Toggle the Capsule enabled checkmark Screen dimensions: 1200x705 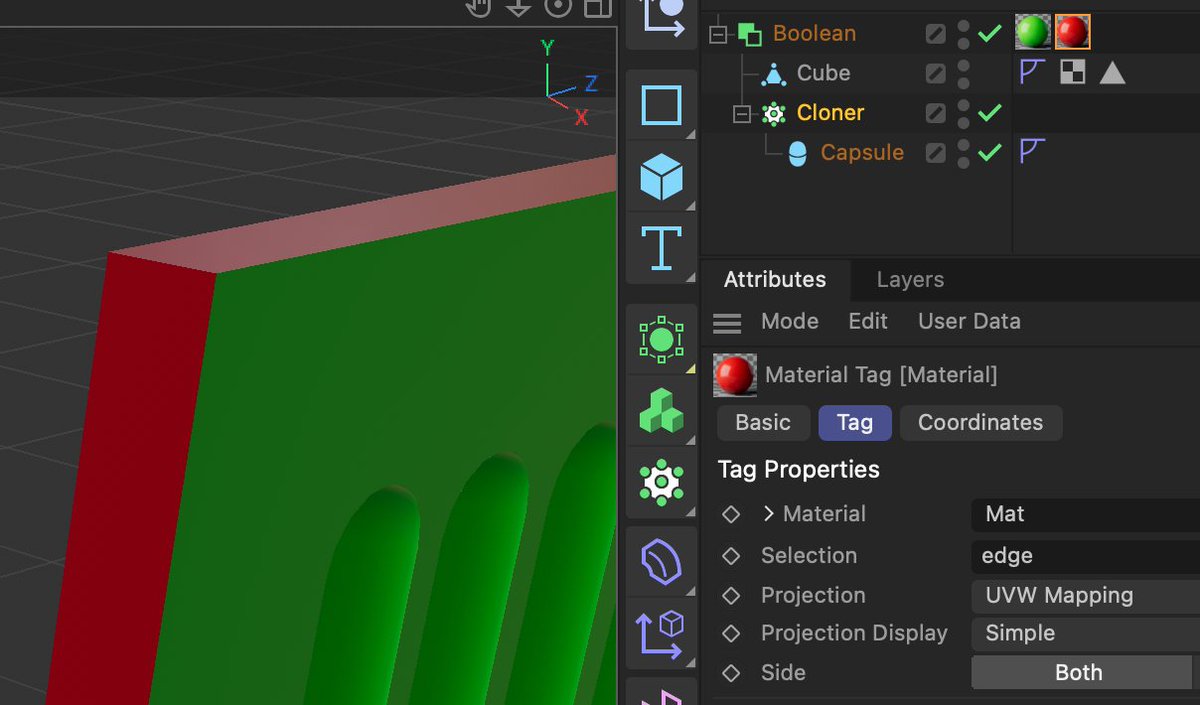(x=990, y=153)
